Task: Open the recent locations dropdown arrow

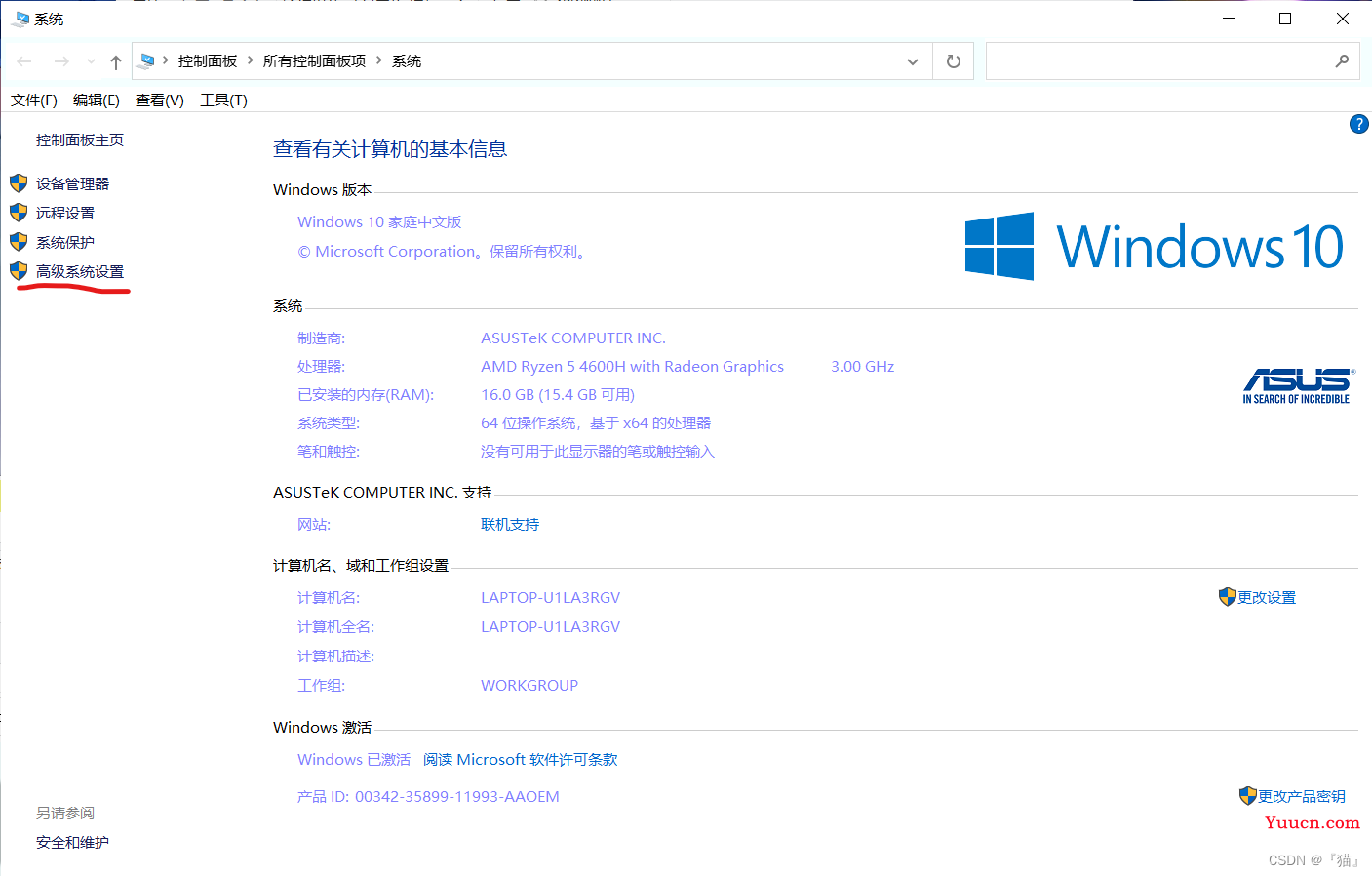Action: tap(91, 61)
